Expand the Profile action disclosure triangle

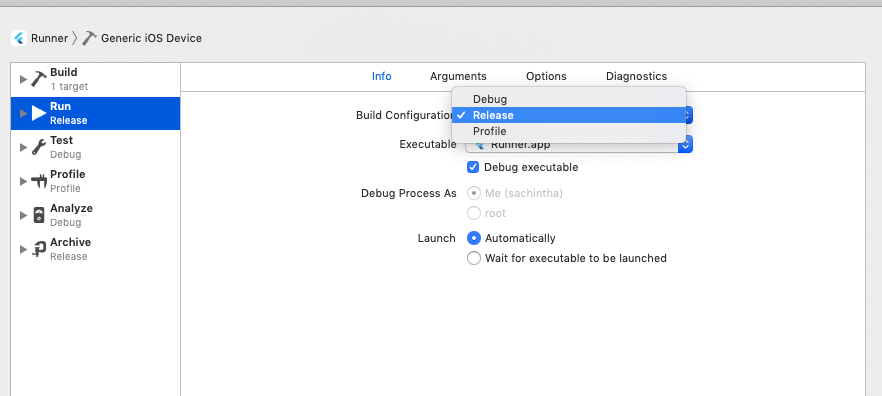[23, 181]
